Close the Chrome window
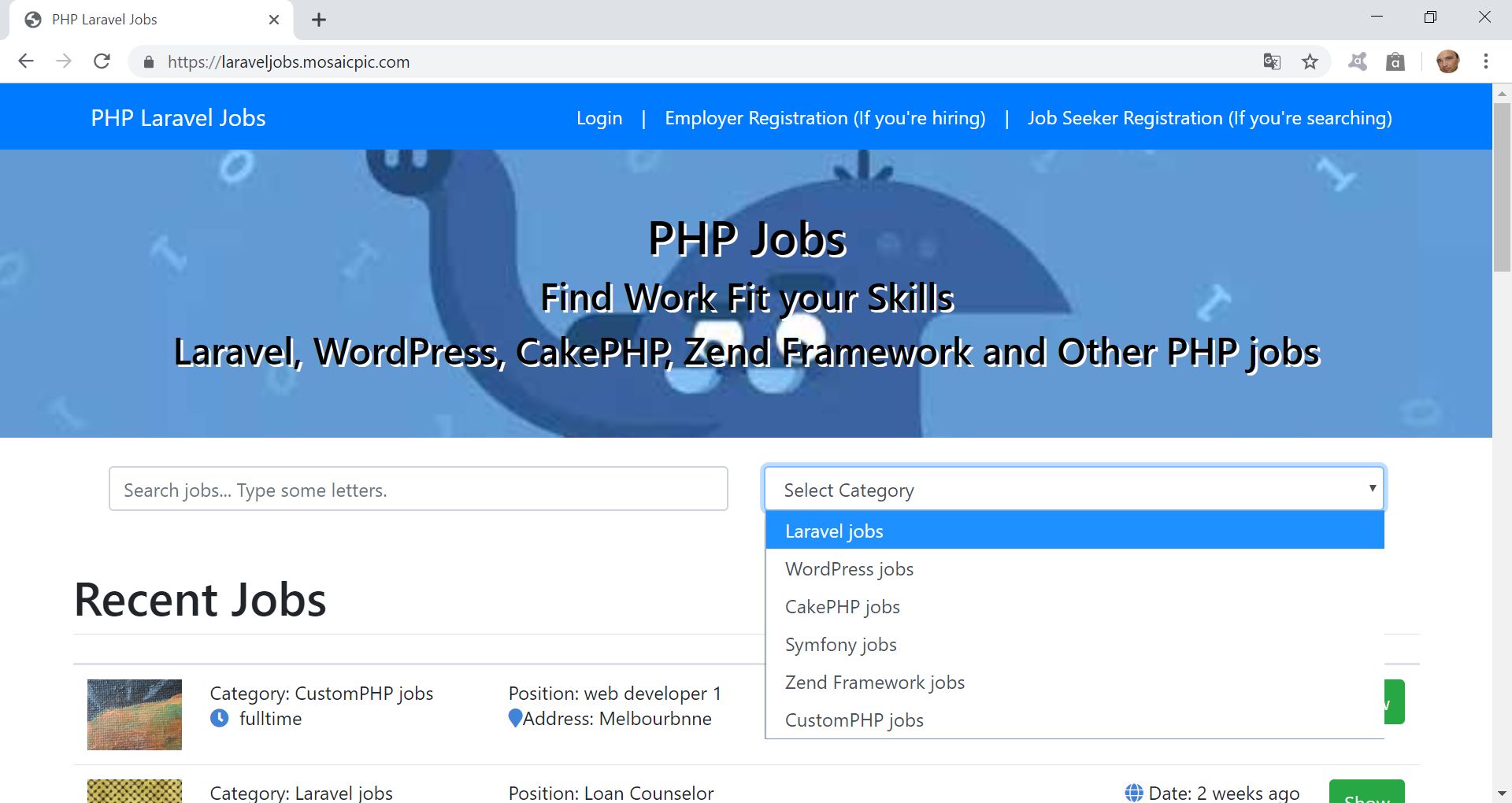This screenshot has width=1512, height=803. pyautogui.click(x=1484, y=17)
